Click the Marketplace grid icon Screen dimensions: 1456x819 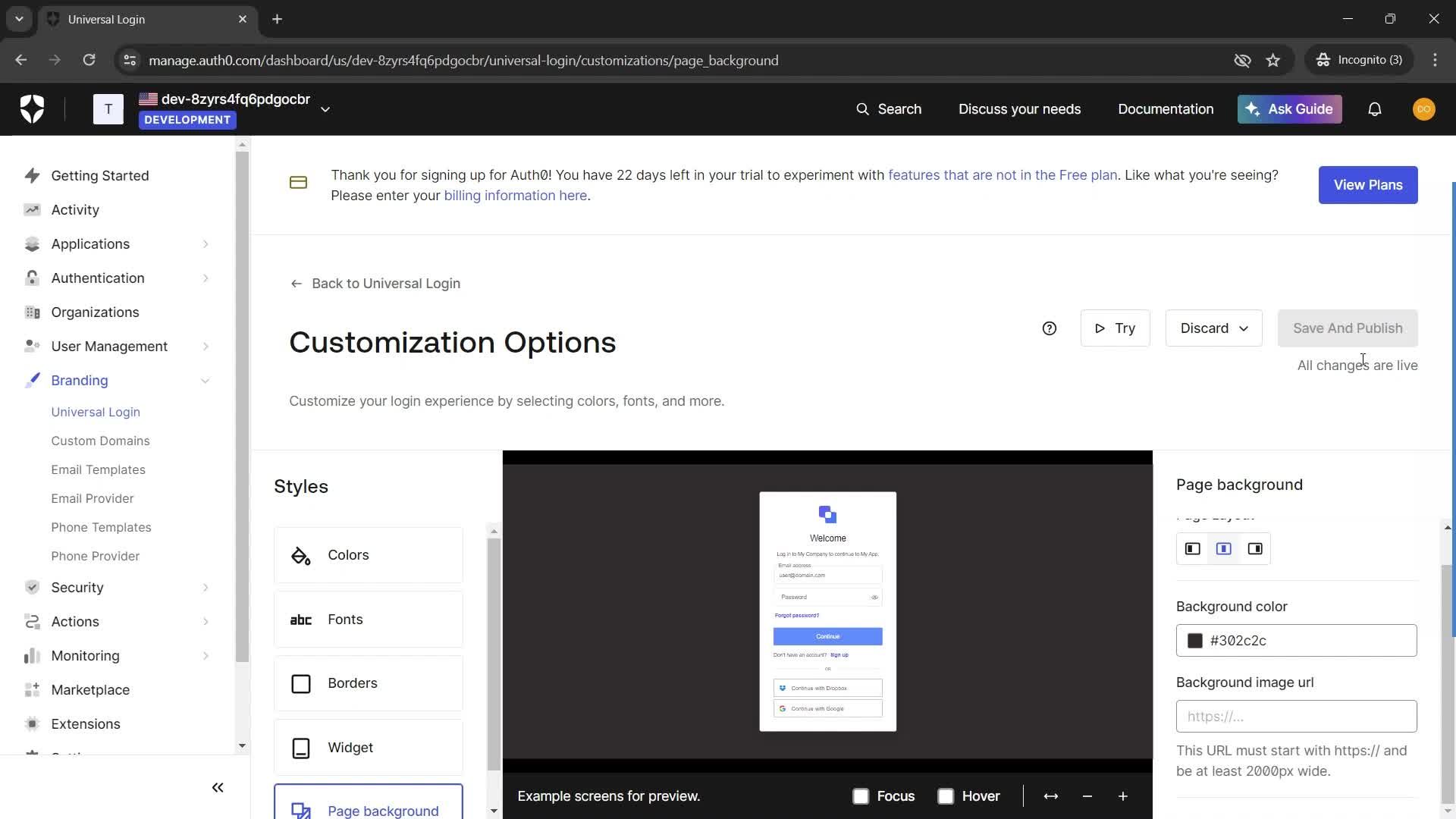click(x=32, y=690)
